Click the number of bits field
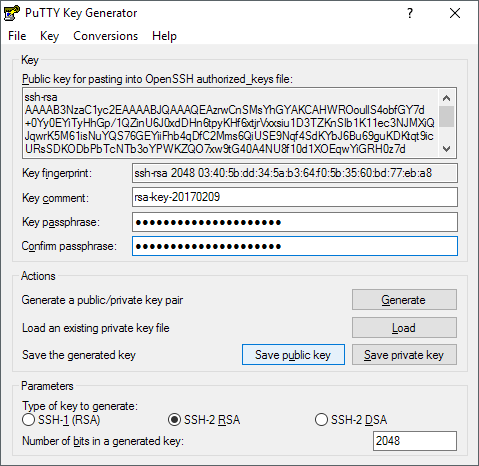Image resolution: width=479 pixels, height=466 pixels. (x=415, y=441)
